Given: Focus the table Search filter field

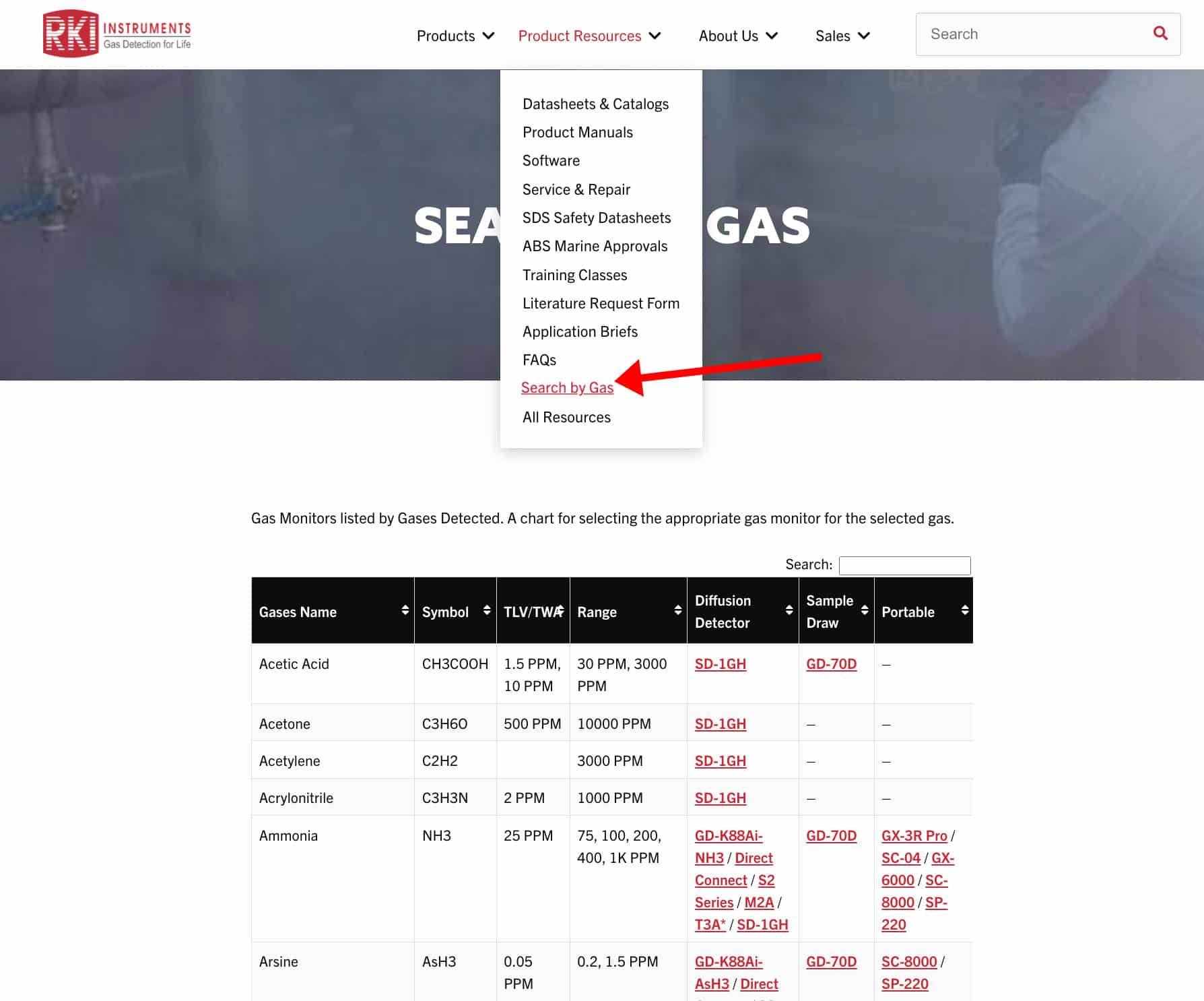Looking at the screenshot, I should (x=904, y=565).
